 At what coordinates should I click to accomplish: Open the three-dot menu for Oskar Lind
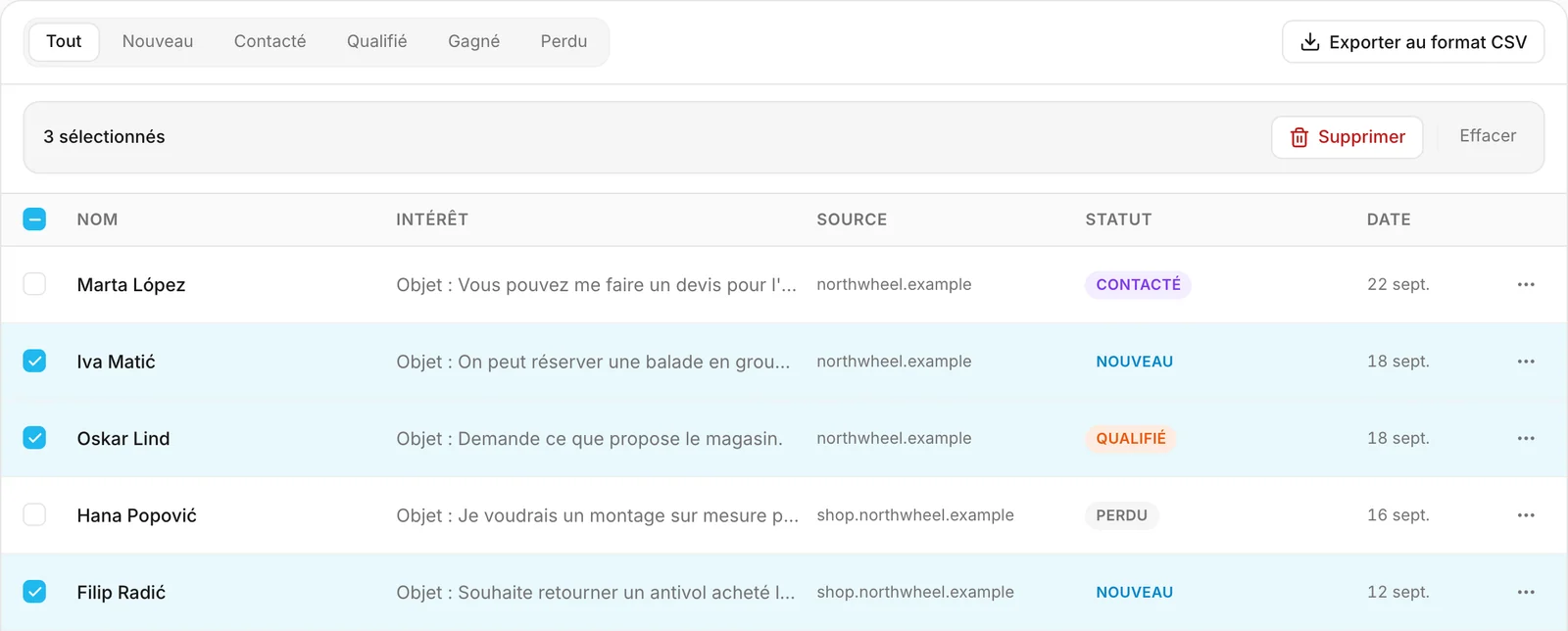[1526, 438]
